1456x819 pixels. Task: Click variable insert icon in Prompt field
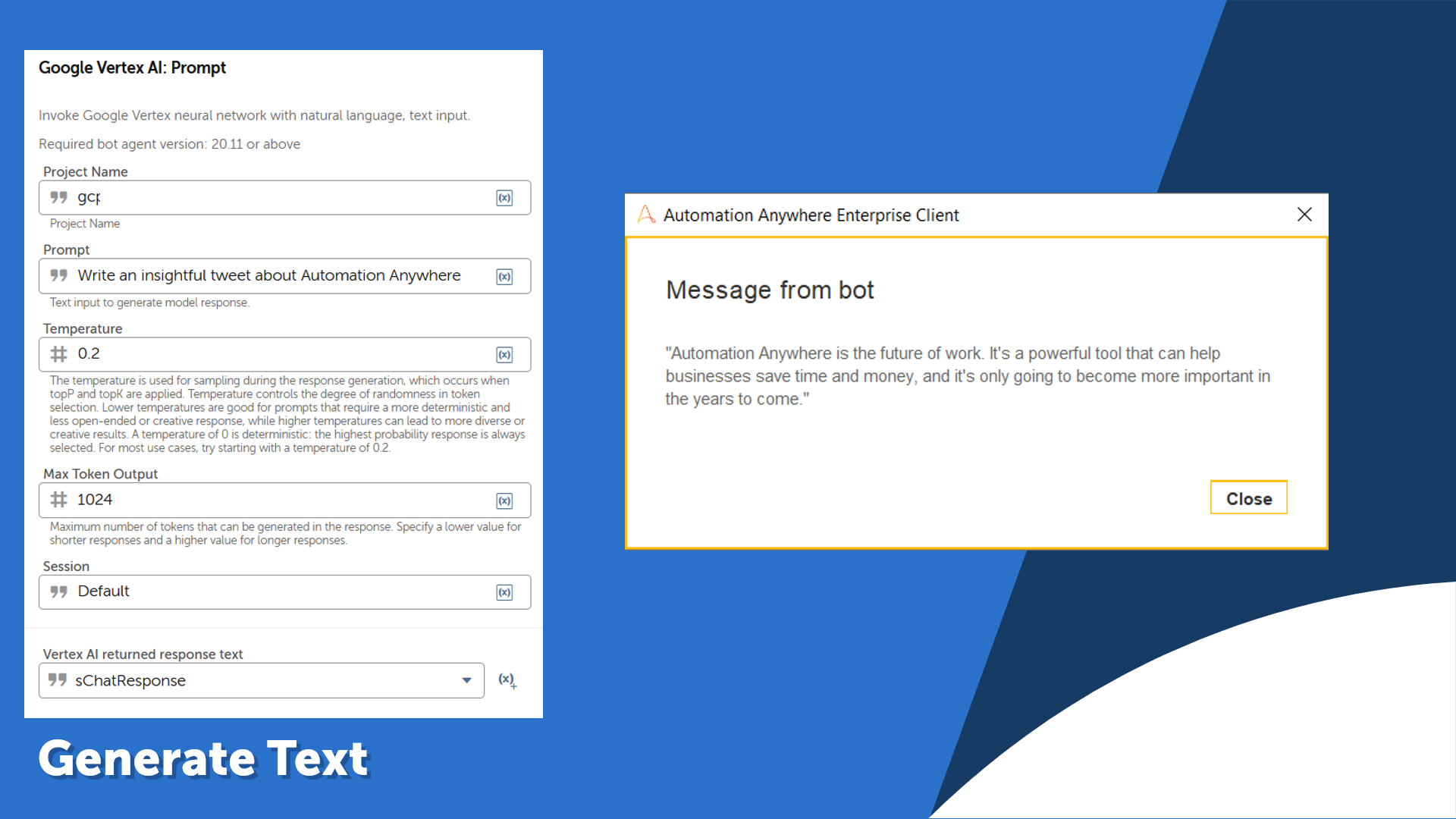[504, 277]
